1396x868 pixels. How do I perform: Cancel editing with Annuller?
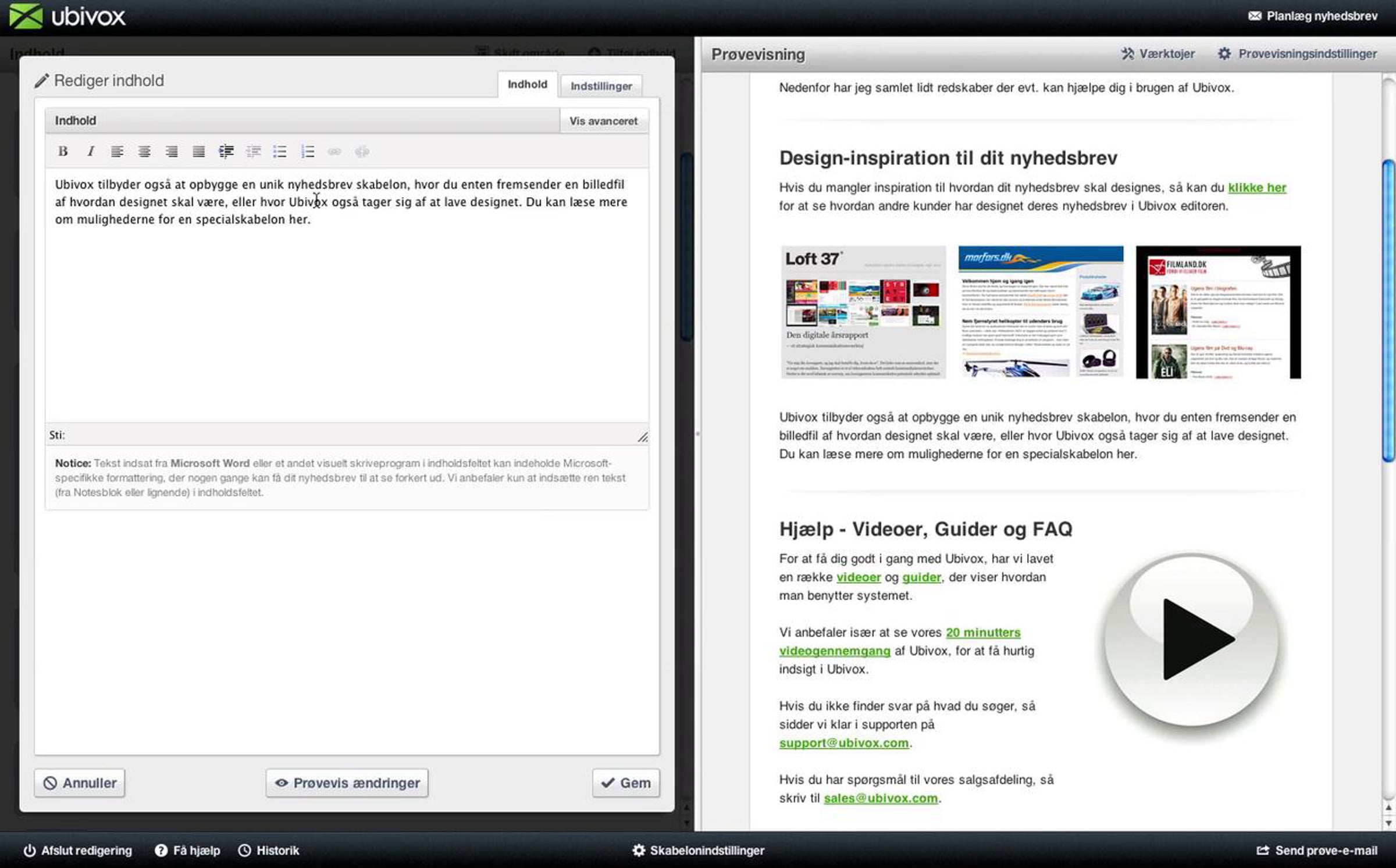point(80,783)
